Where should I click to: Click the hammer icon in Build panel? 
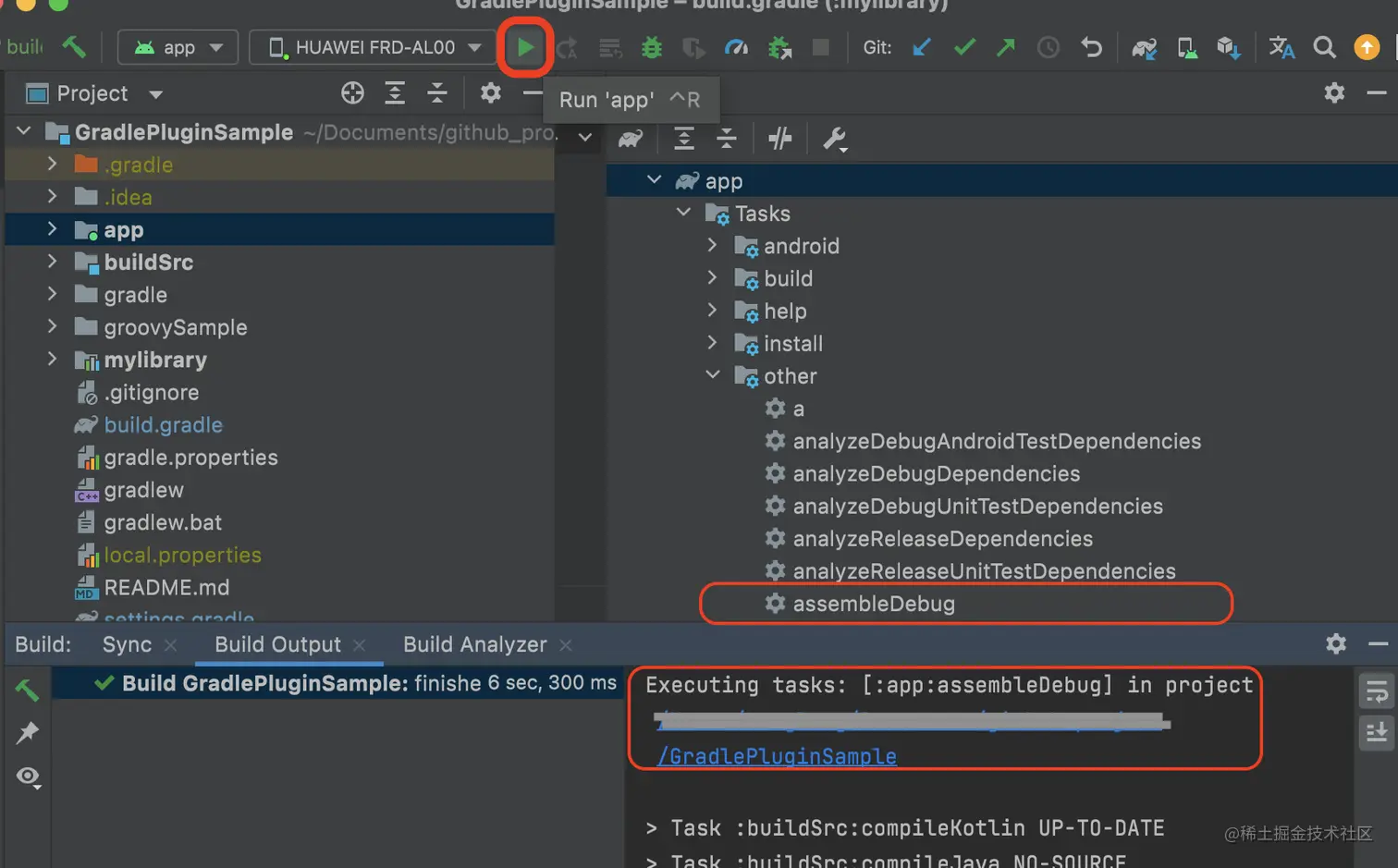(x=28, y=689)
